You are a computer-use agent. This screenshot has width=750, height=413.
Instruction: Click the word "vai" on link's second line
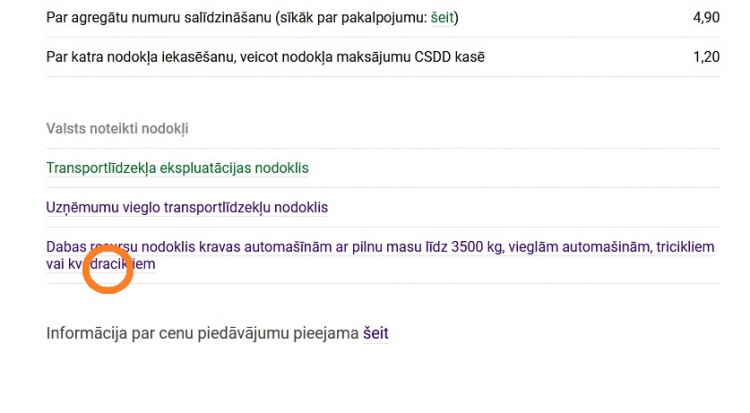tap(55, 264)
